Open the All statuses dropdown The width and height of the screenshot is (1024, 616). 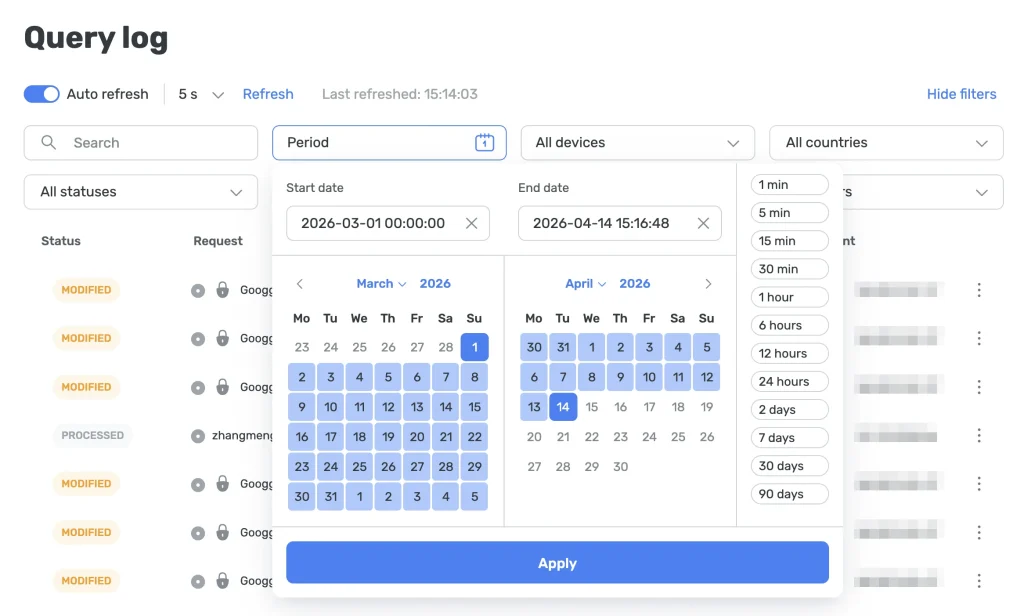point(141,192)
